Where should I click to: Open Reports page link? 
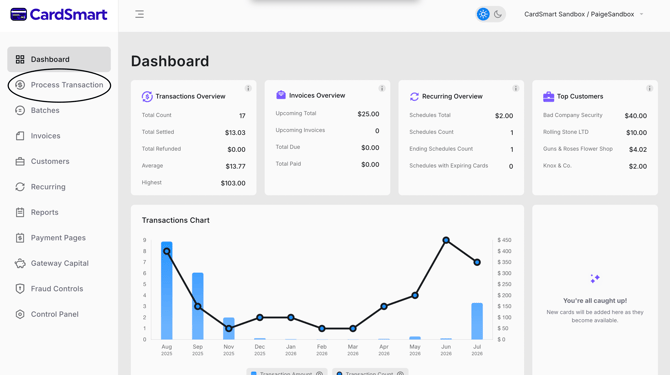[x=59, y=212]
